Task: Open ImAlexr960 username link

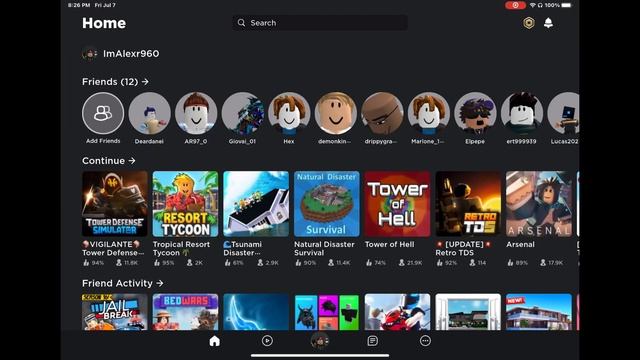Action: [x=131, y=53]
